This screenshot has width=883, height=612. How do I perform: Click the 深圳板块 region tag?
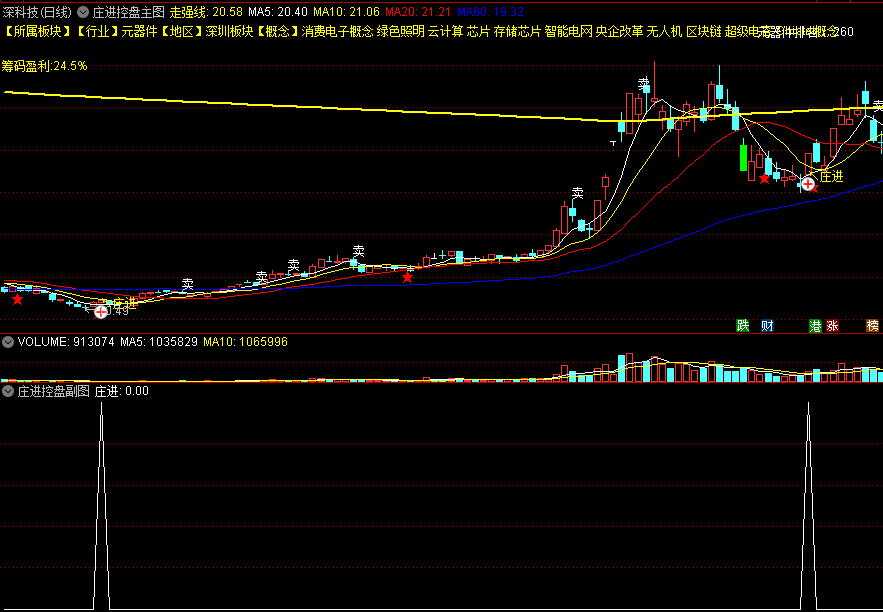click(229, 32)
